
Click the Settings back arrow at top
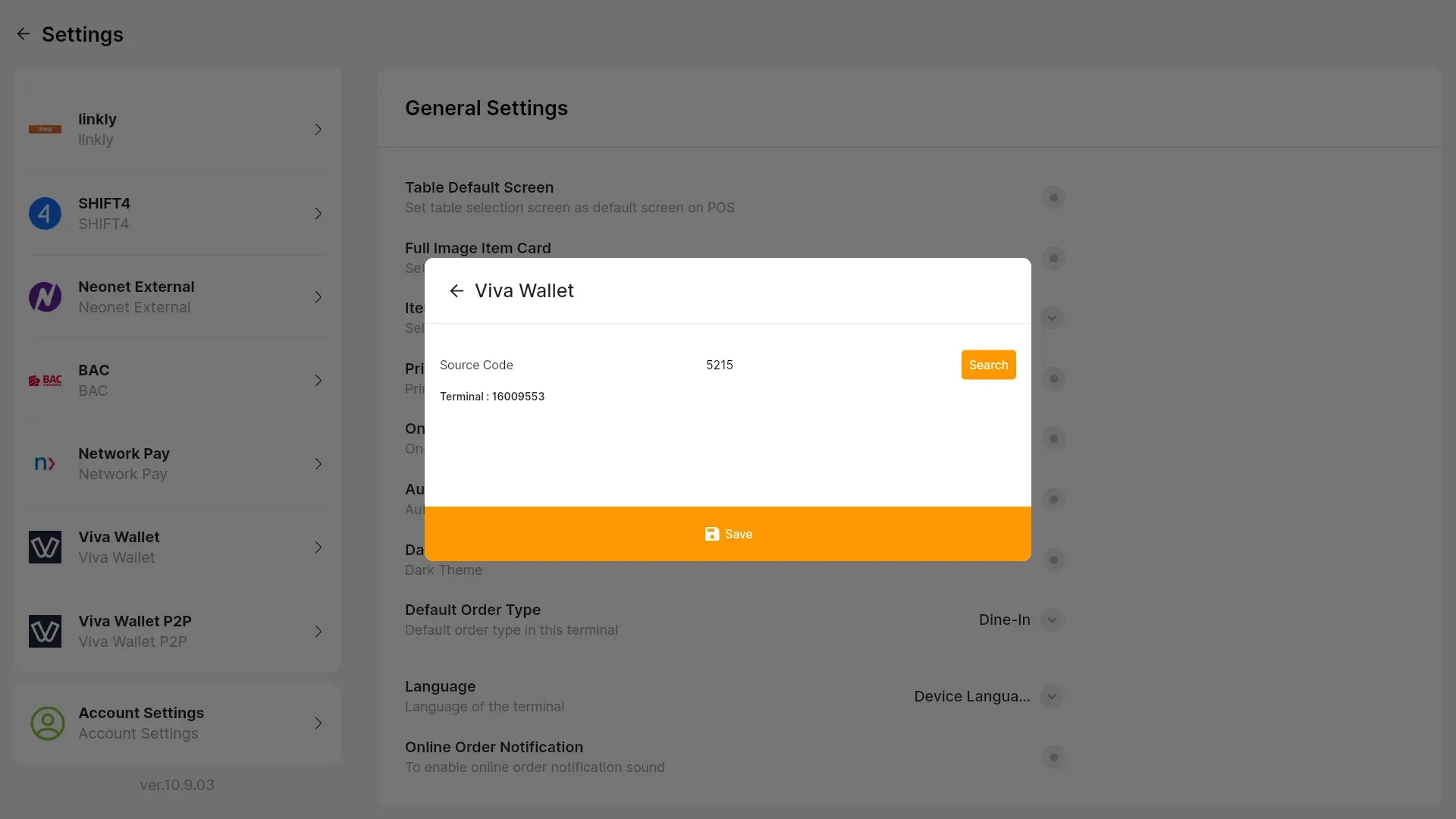click(x=24, y=34)
